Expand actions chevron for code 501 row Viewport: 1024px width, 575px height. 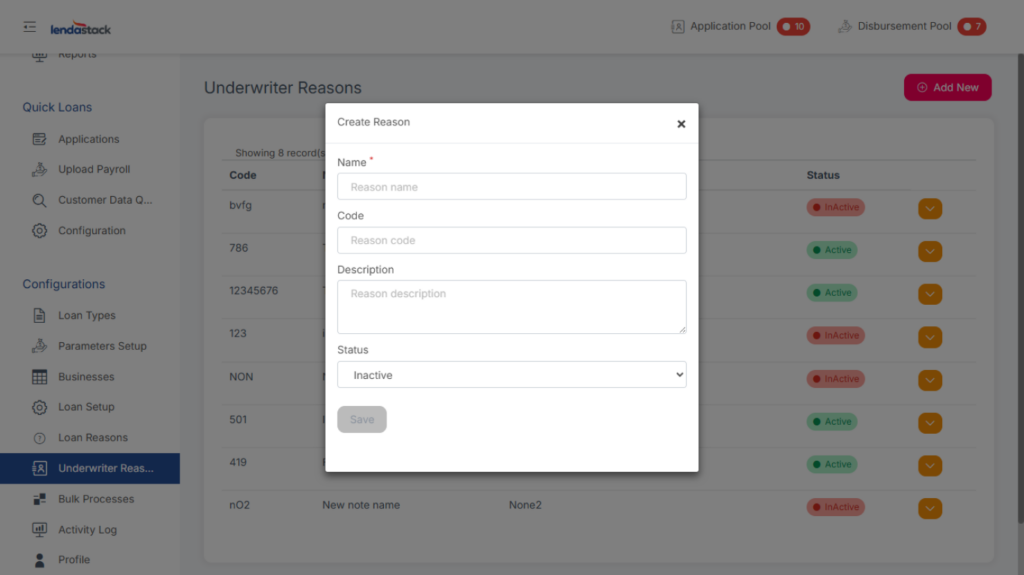click(930, 423)
